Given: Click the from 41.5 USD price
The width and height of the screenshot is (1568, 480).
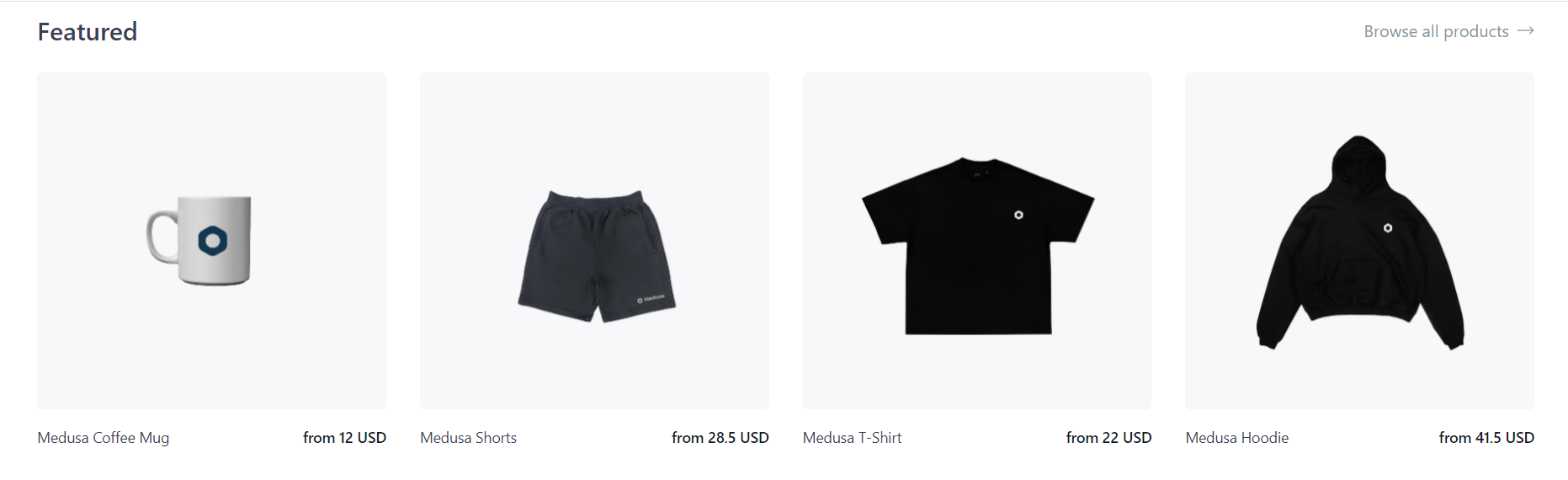Looking at the screenshot, I should [1486, 438].
